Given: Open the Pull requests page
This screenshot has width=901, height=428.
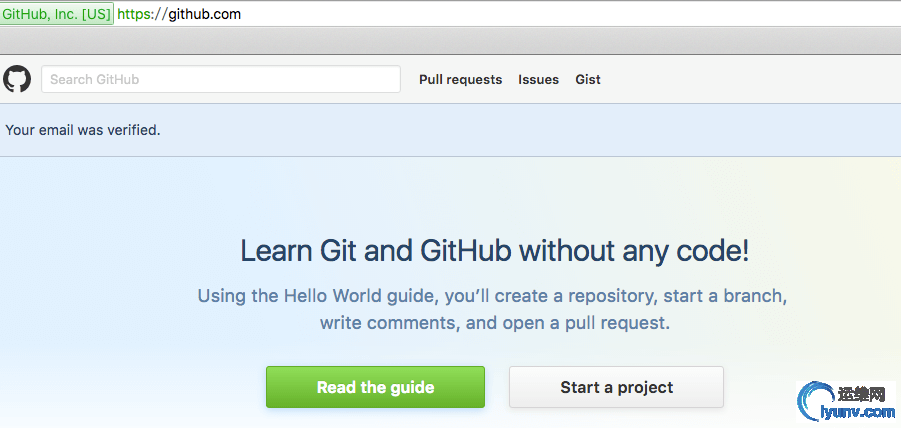Looking at the screenshot, I should (x=460, y=79).
